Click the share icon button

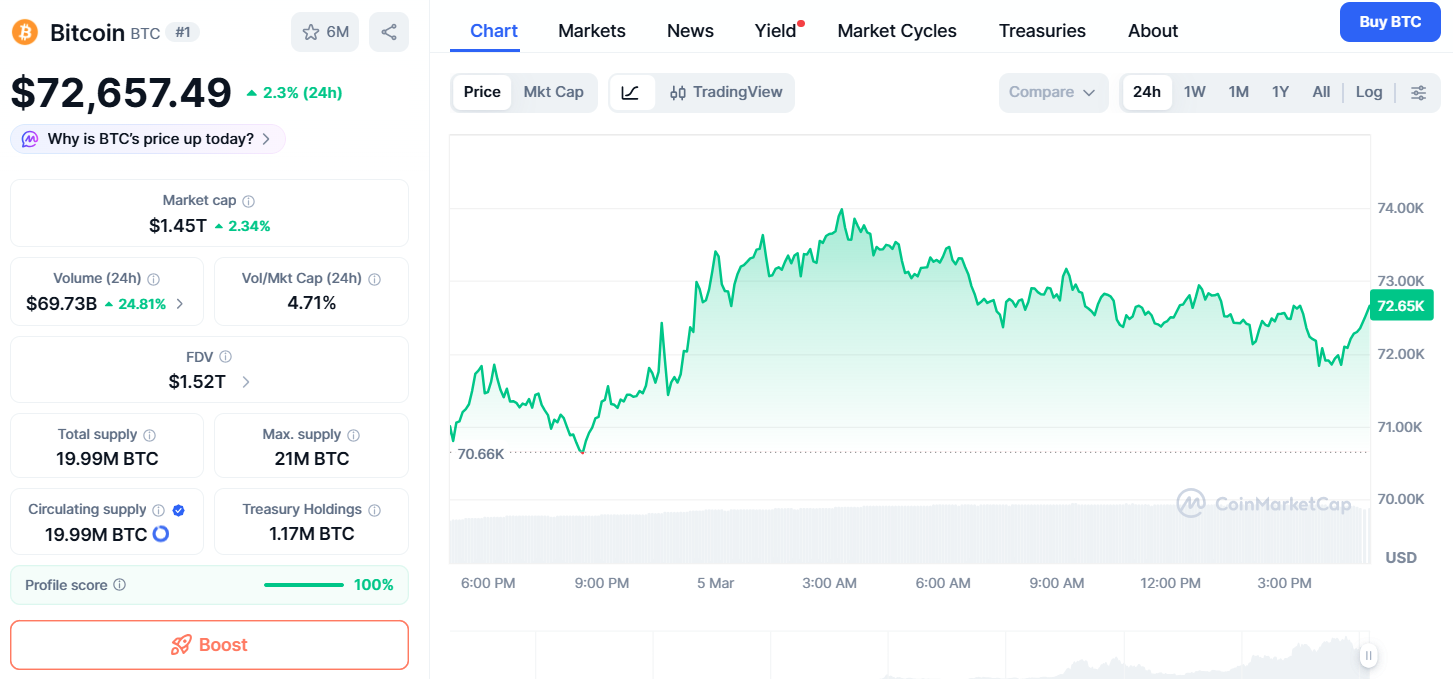[x=388, y=32]
